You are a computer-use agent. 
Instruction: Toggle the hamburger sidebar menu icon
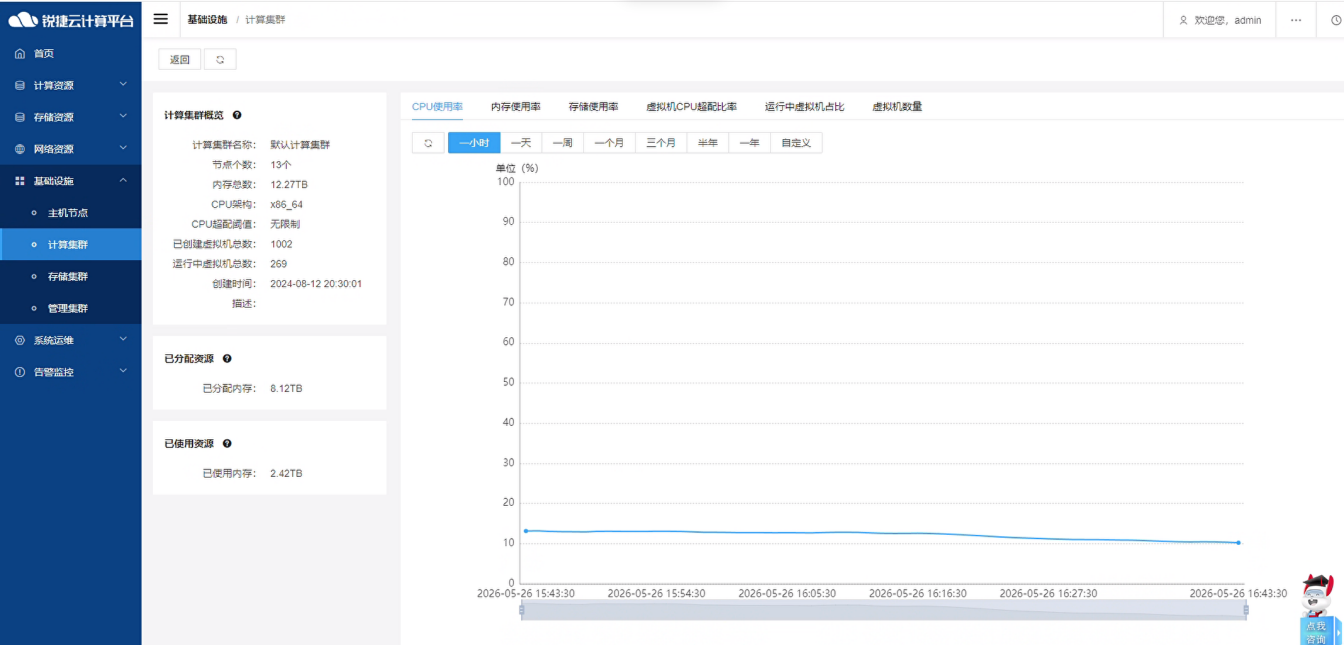[160, 19]
